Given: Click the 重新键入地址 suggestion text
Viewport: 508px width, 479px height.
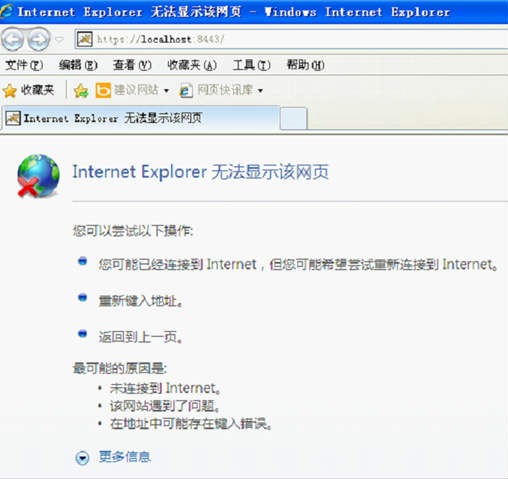Looking at the screenshot, I should coord(141,301).
